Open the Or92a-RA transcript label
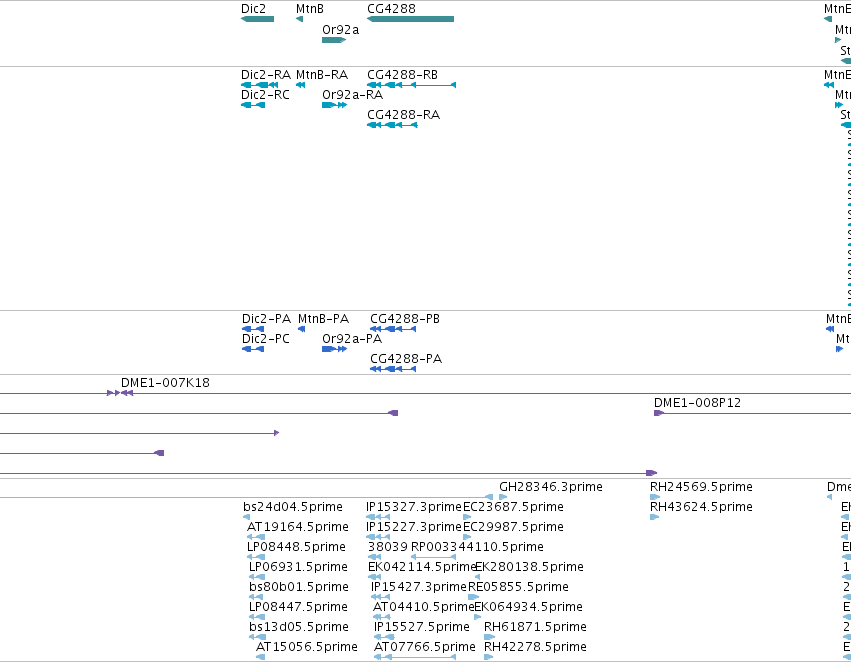Screen dimensions: 851x662 pyautogui.click(x=352, y=94)
